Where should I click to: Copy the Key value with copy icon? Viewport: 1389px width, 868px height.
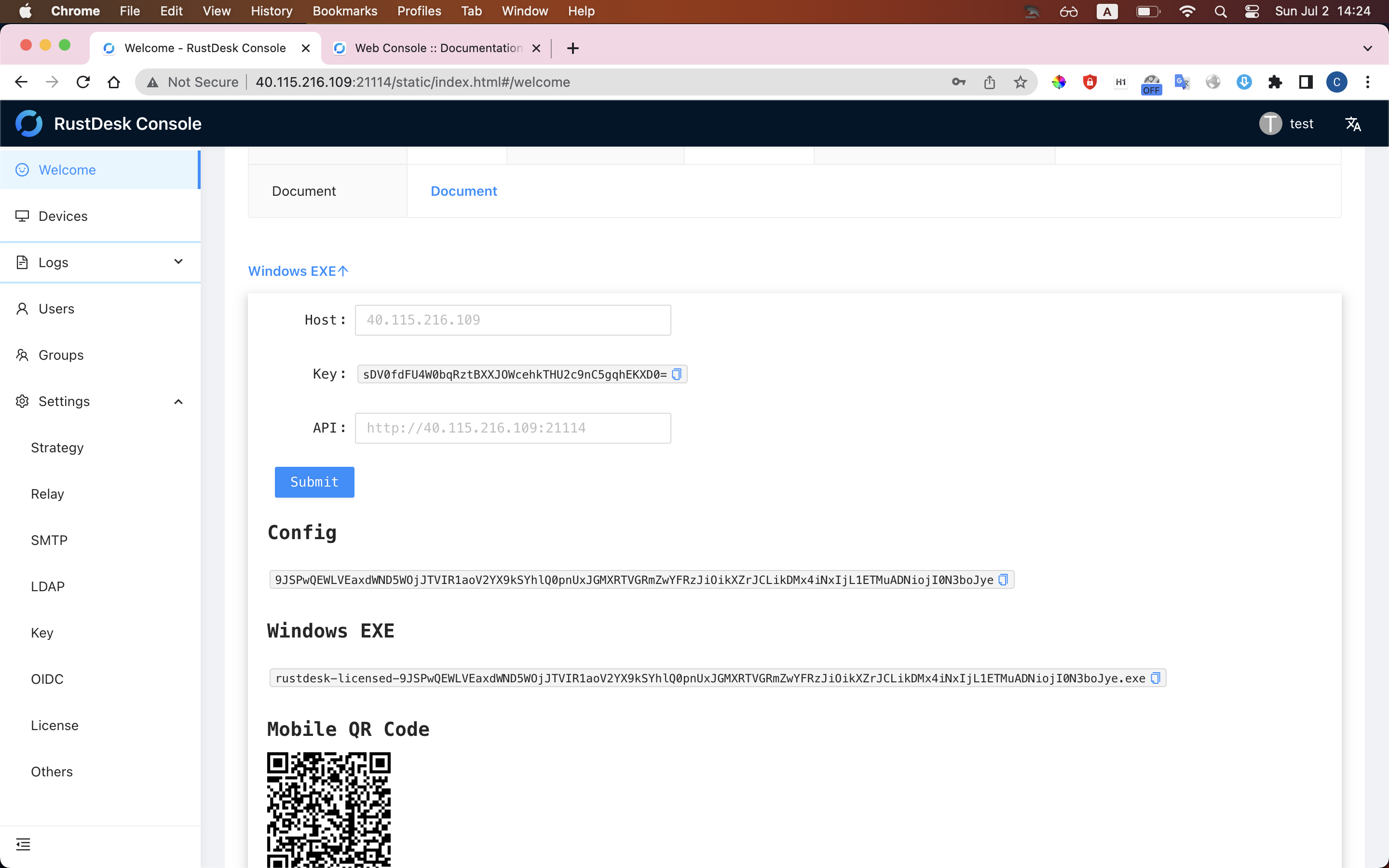click(x=677, y=374)
